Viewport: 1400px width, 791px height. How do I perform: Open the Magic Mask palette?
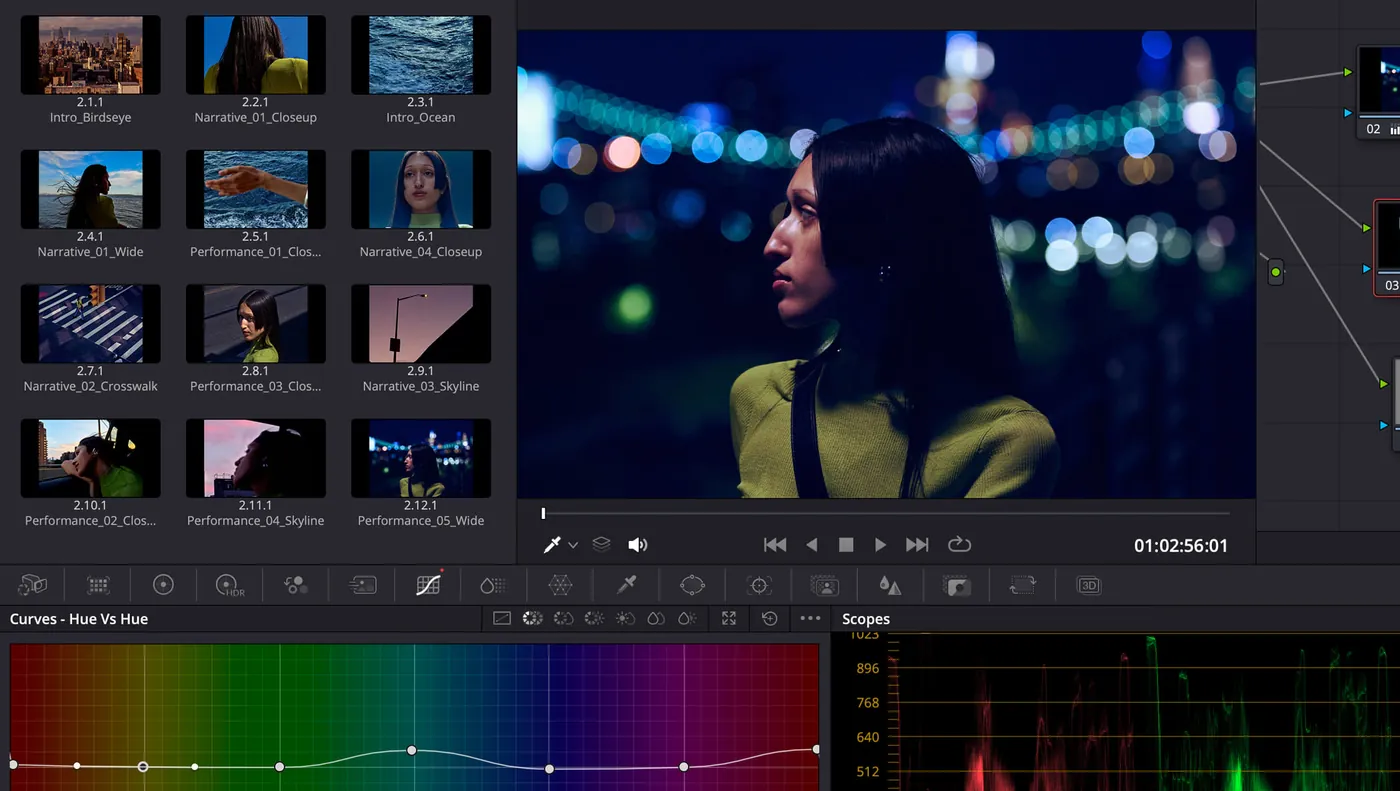(824, 585)
